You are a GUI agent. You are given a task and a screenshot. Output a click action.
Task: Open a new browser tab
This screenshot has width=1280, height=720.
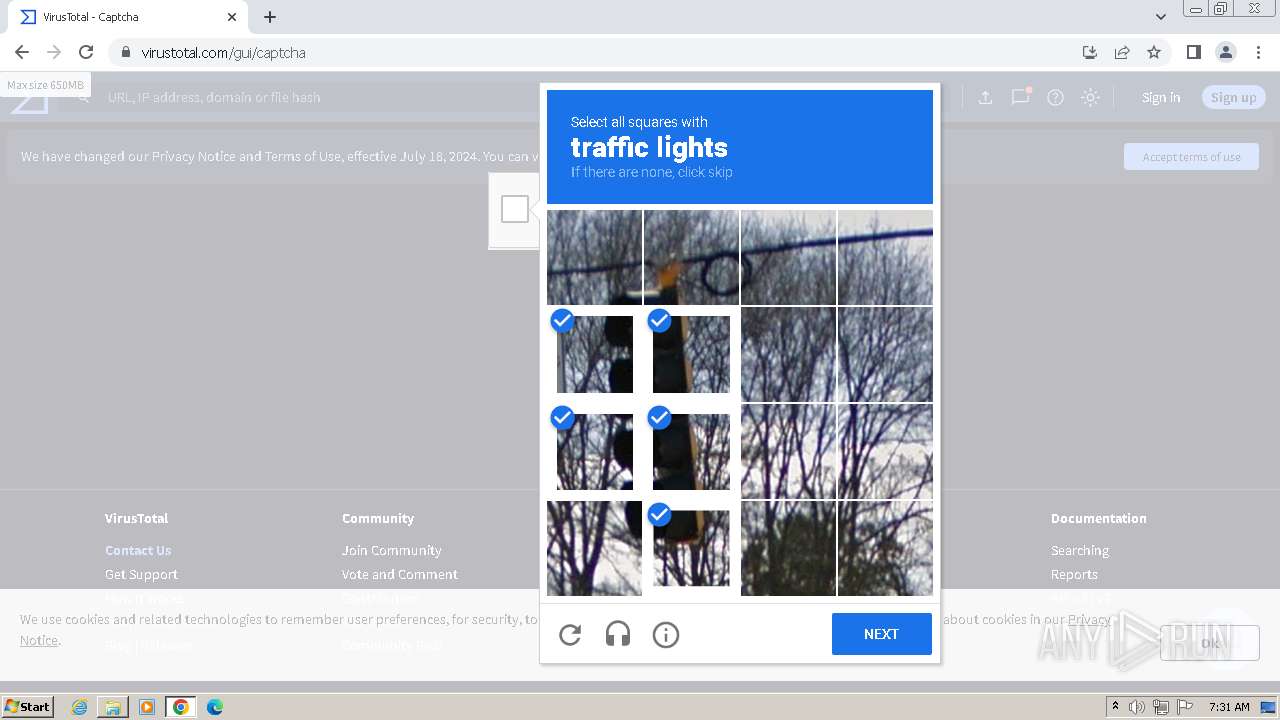[270, 17]
